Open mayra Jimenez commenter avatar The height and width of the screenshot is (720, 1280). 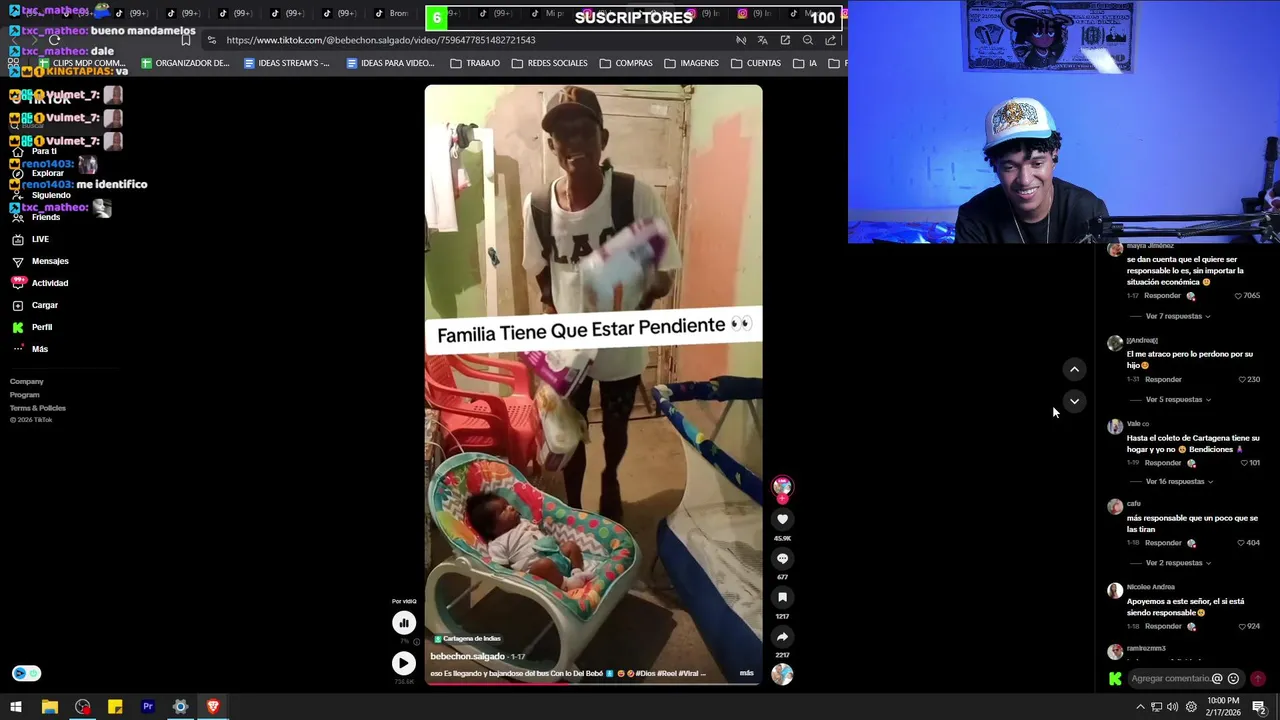click(1115, 249)
